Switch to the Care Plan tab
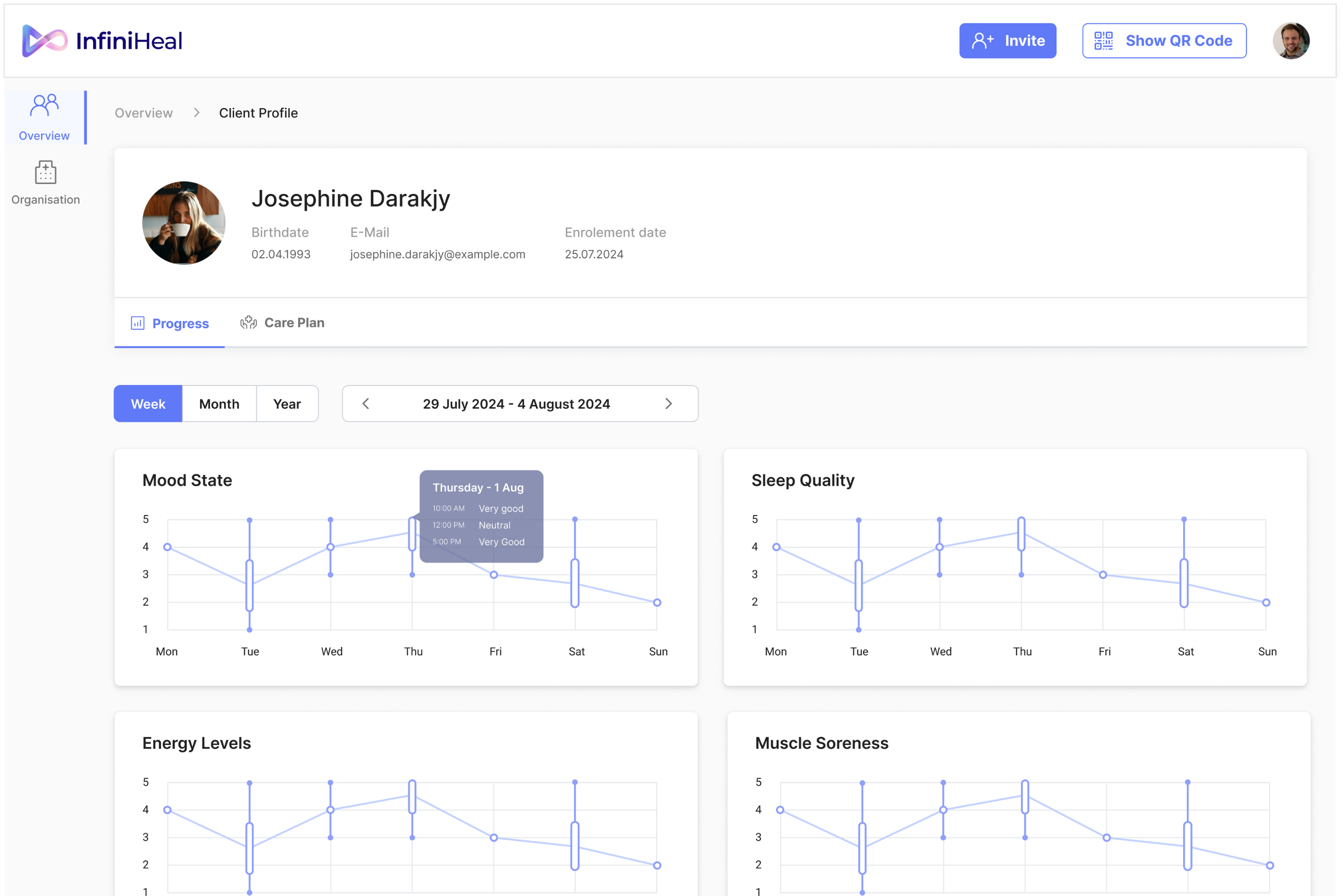The height and width of the screenshot is (896, 1344). [x=282, y=322]
